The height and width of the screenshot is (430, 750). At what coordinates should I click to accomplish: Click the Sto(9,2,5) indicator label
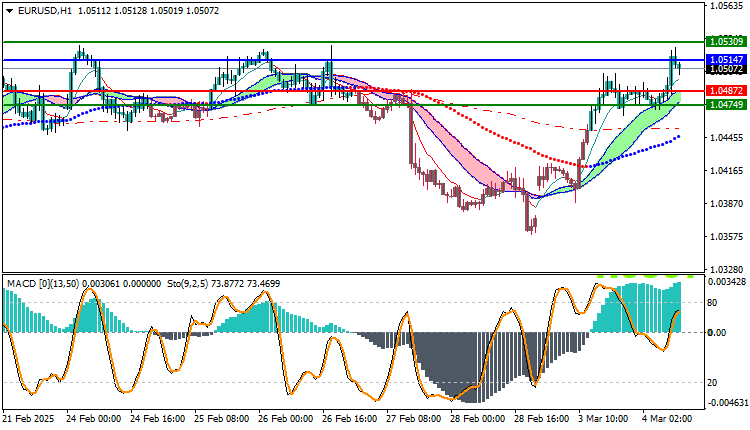click(188, 284)
